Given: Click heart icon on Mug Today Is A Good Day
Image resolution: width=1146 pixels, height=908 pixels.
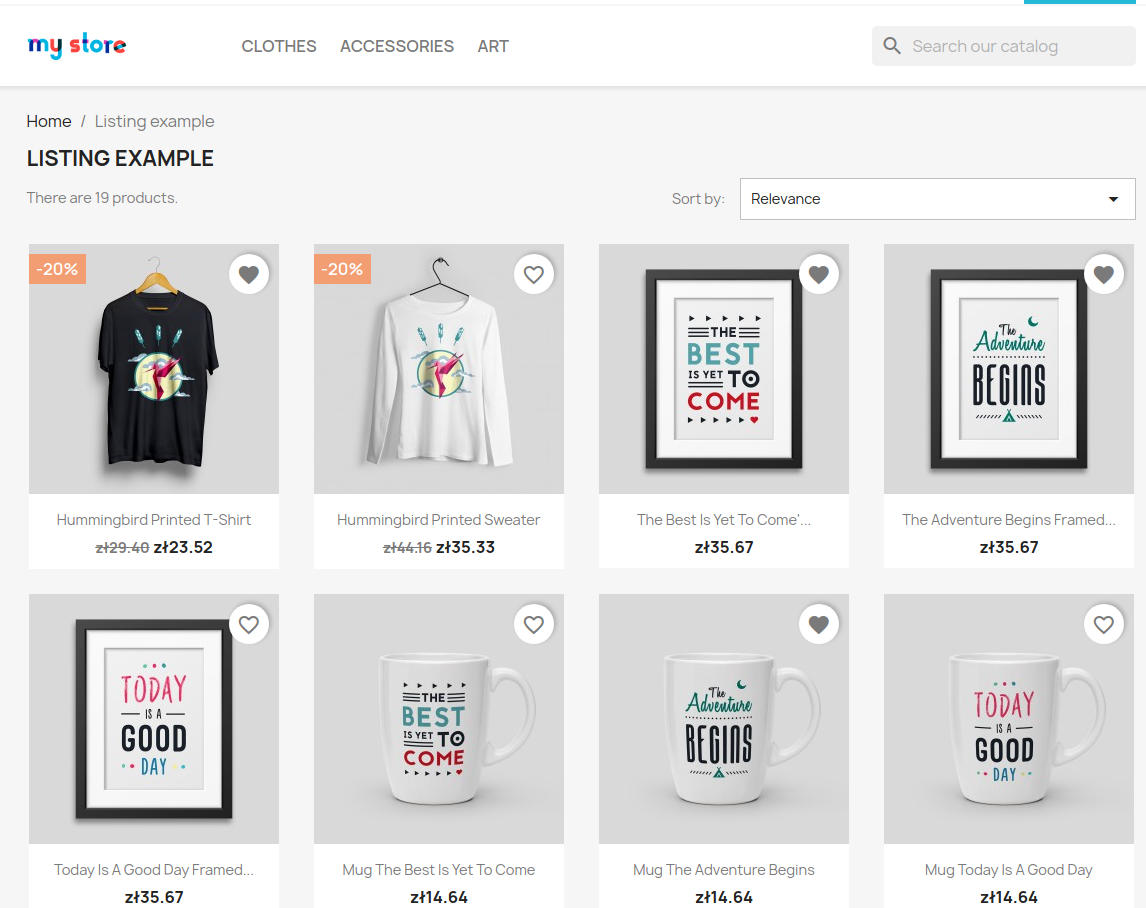Looking at the screenshot, I should 1104,624.
